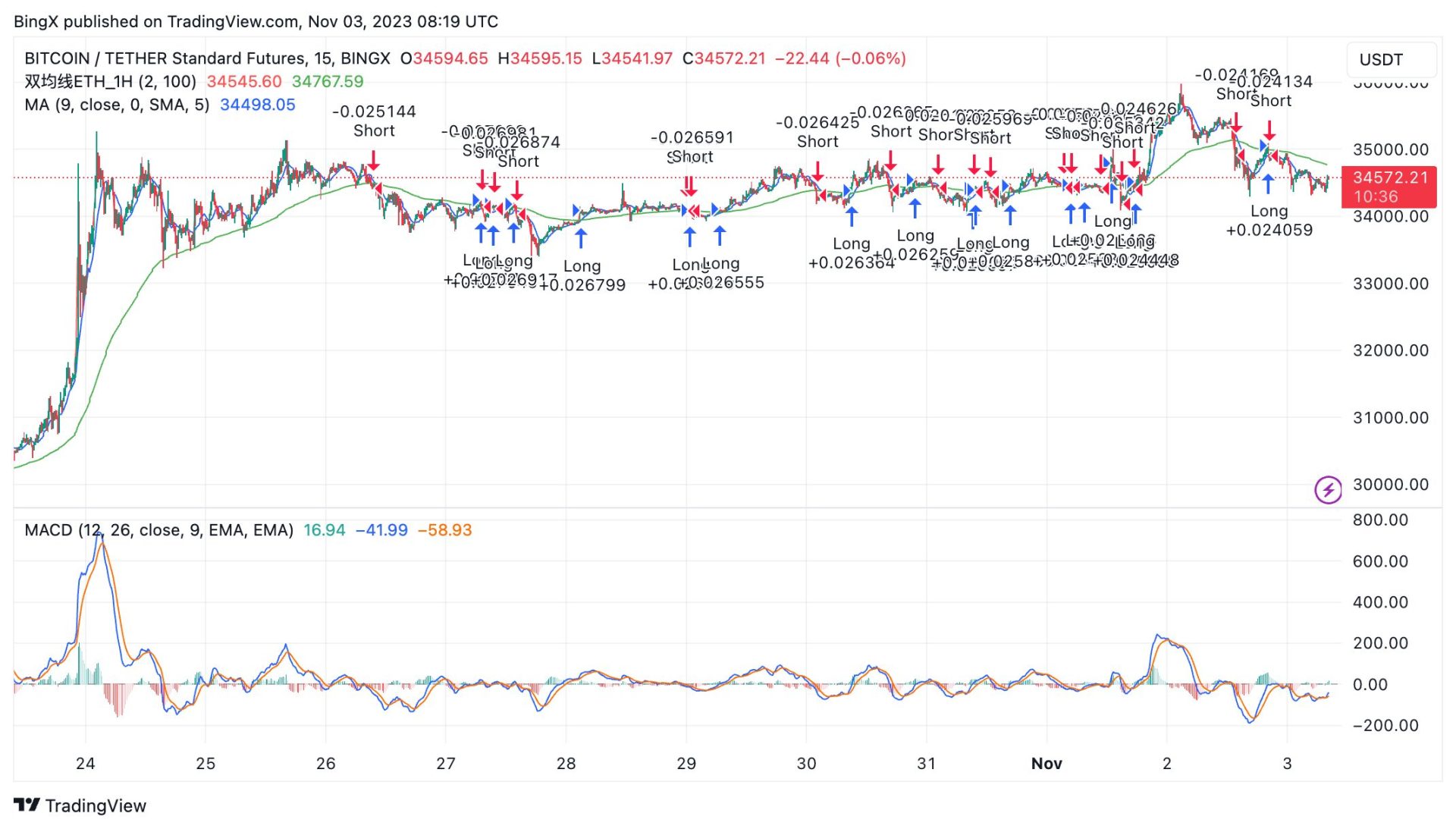Click the 32000.00 price scale label

tap(1390, 350)
